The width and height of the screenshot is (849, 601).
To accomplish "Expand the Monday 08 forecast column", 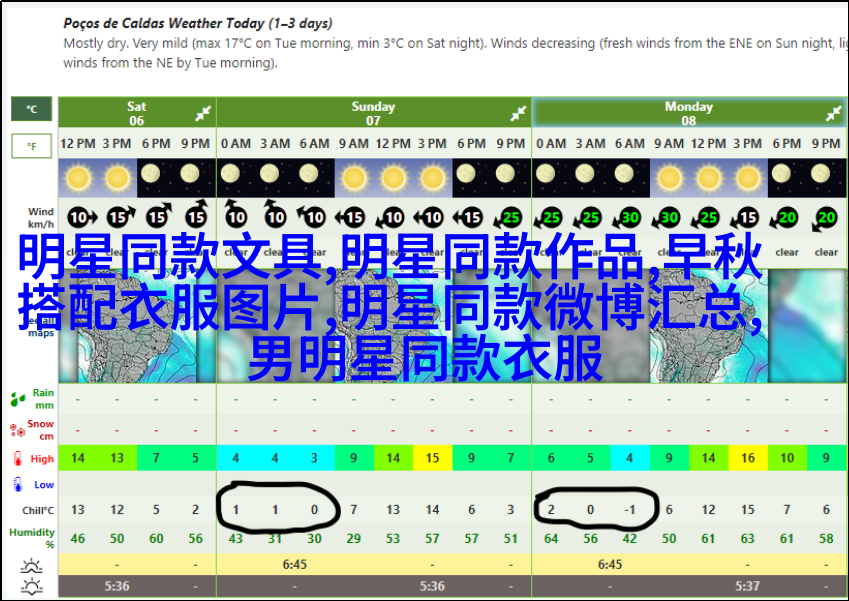I will coord(834,114).
